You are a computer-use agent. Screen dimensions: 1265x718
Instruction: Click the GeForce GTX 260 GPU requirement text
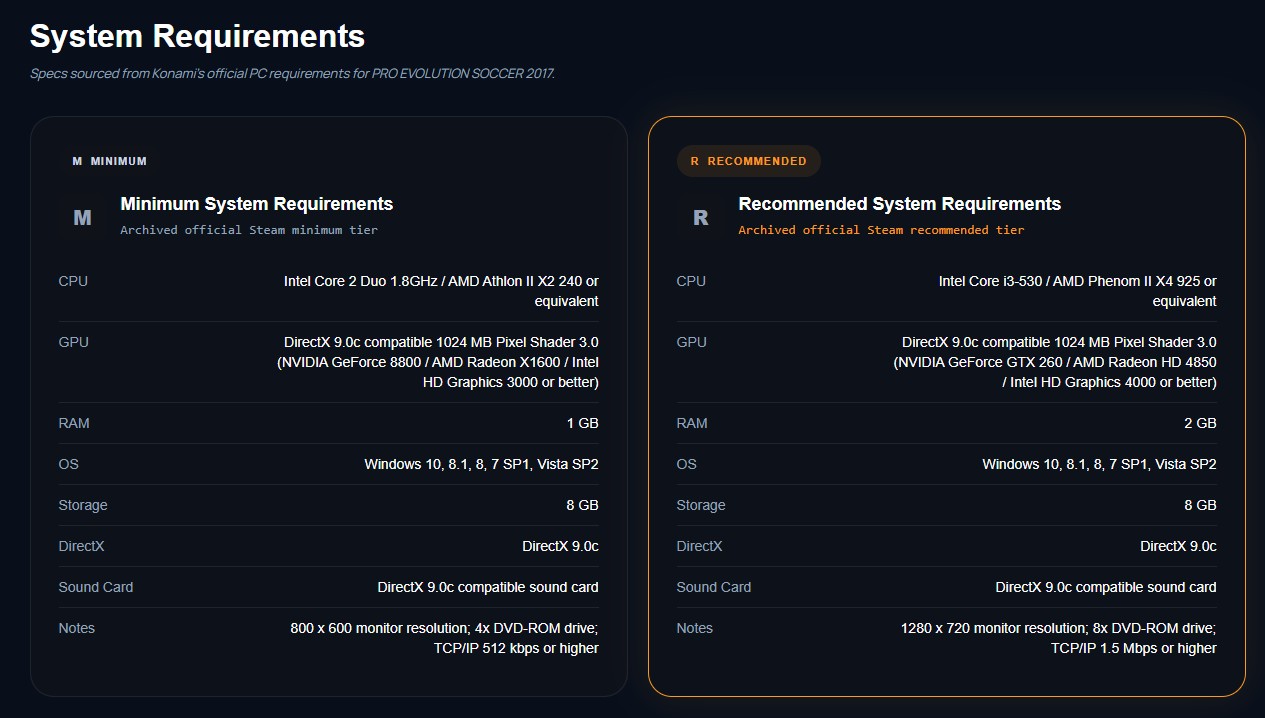[1055, 362]
